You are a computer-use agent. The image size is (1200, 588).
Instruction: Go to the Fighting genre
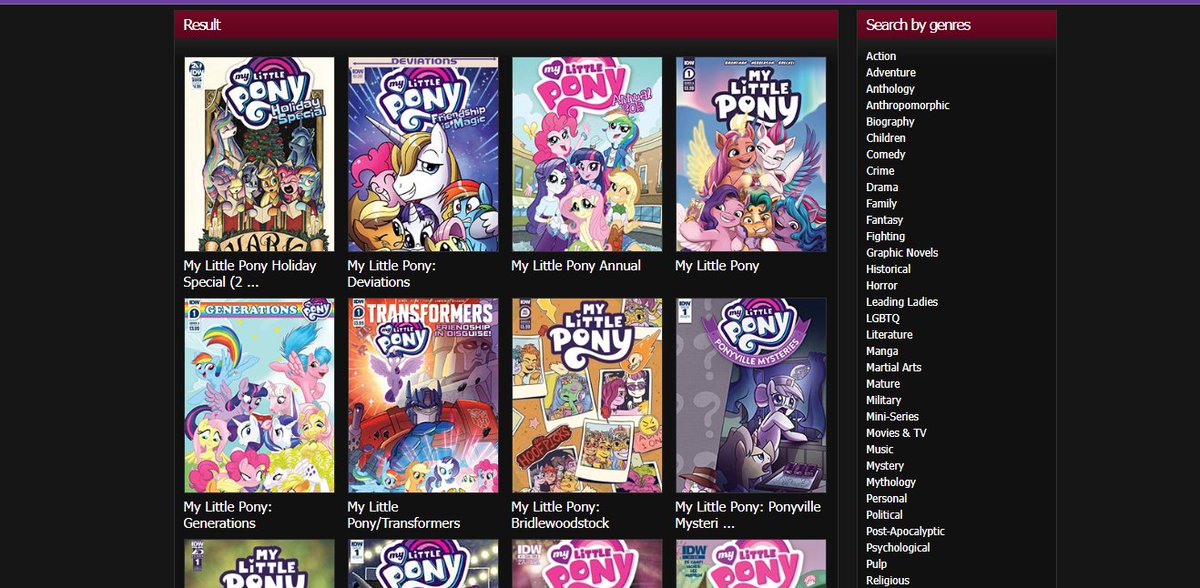[886, 237]
